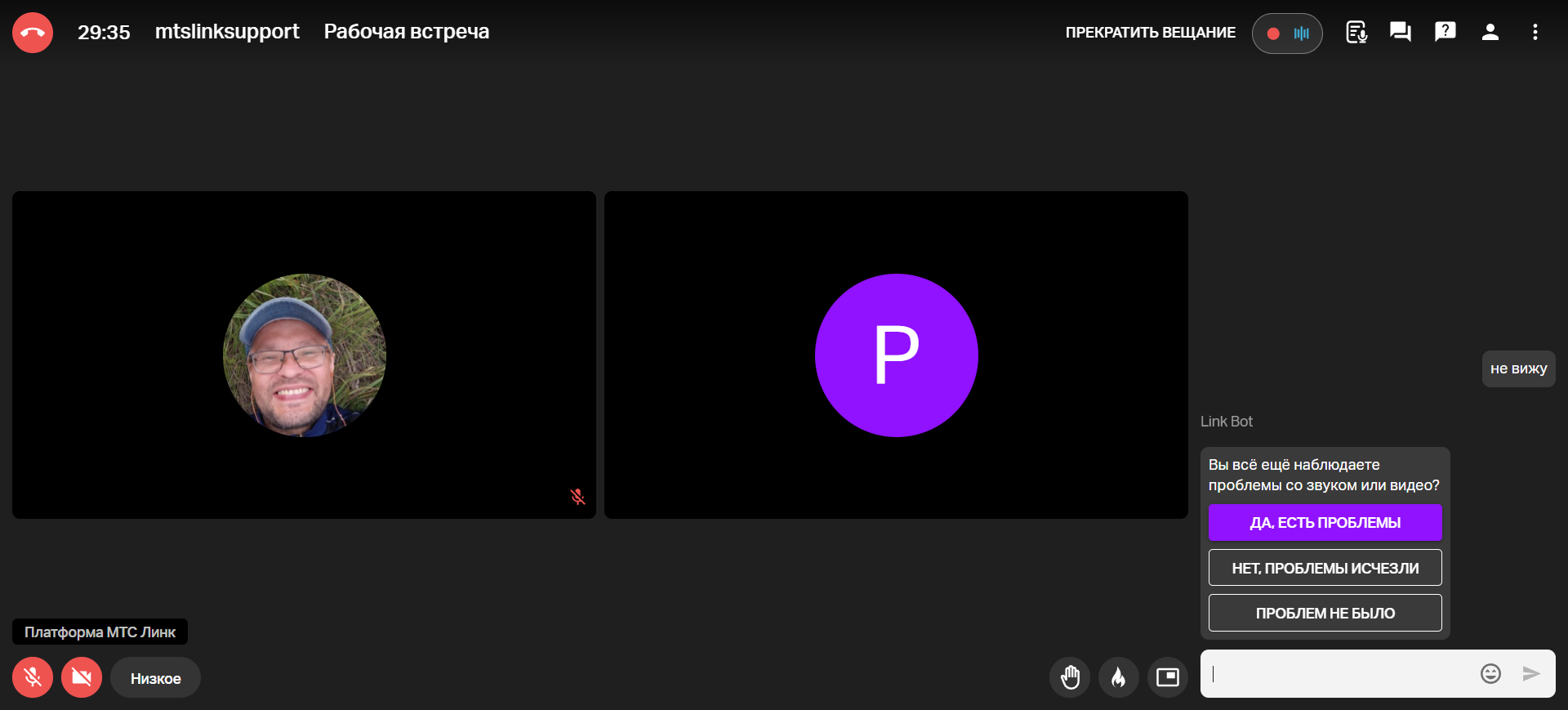Click the meeting title Рабочая встреча
The image size is (1568, 710).
[407, 32]
